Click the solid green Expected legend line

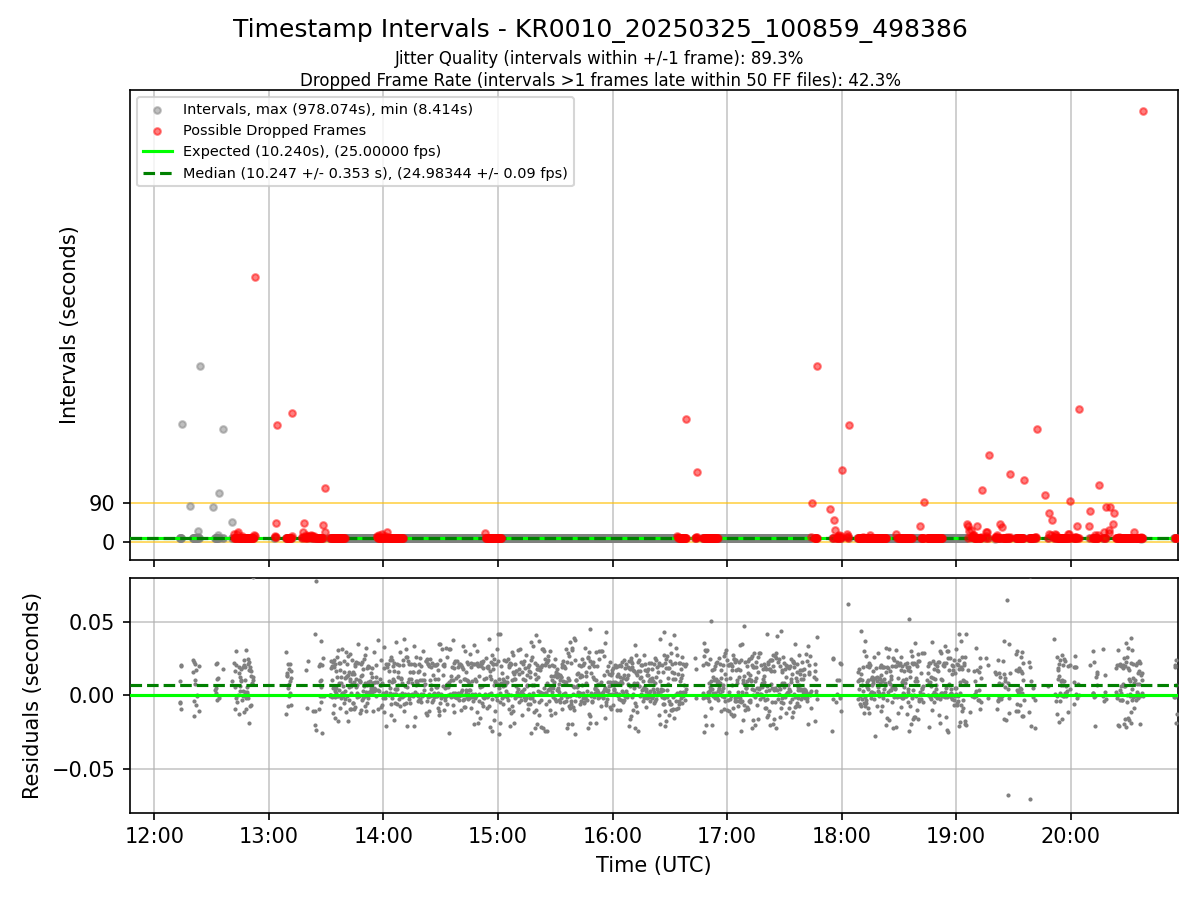coord(156,152)
